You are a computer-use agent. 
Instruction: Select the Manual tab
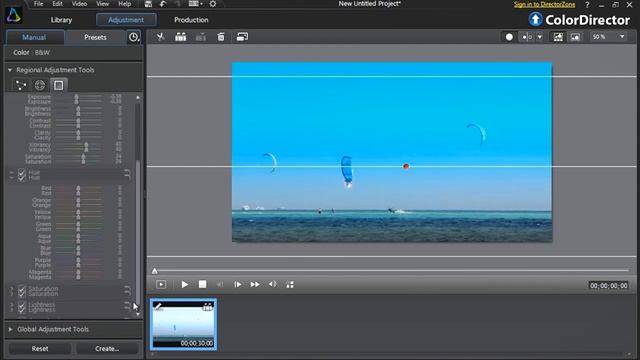[x=34, y=37]
